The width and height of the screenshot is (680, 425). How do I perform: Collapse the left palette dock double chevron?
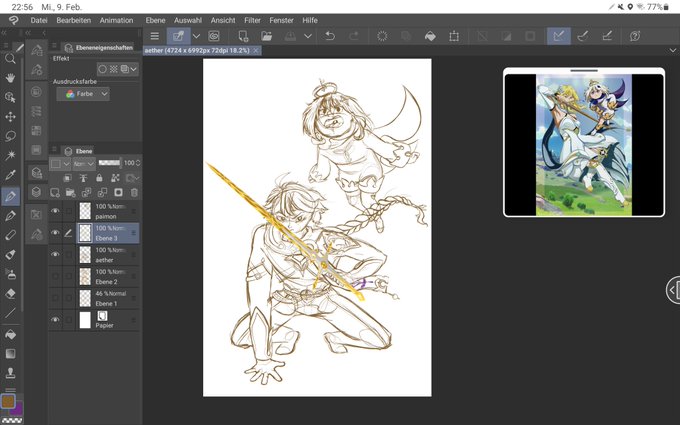[x=4, y=33]
